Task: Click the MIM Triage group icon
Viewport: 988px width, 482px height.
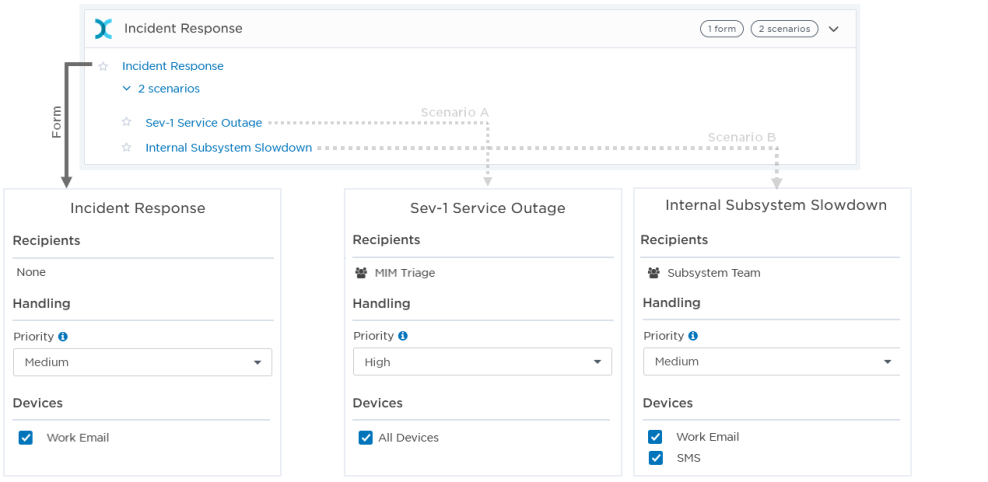Action: click(x=361, y=273)
